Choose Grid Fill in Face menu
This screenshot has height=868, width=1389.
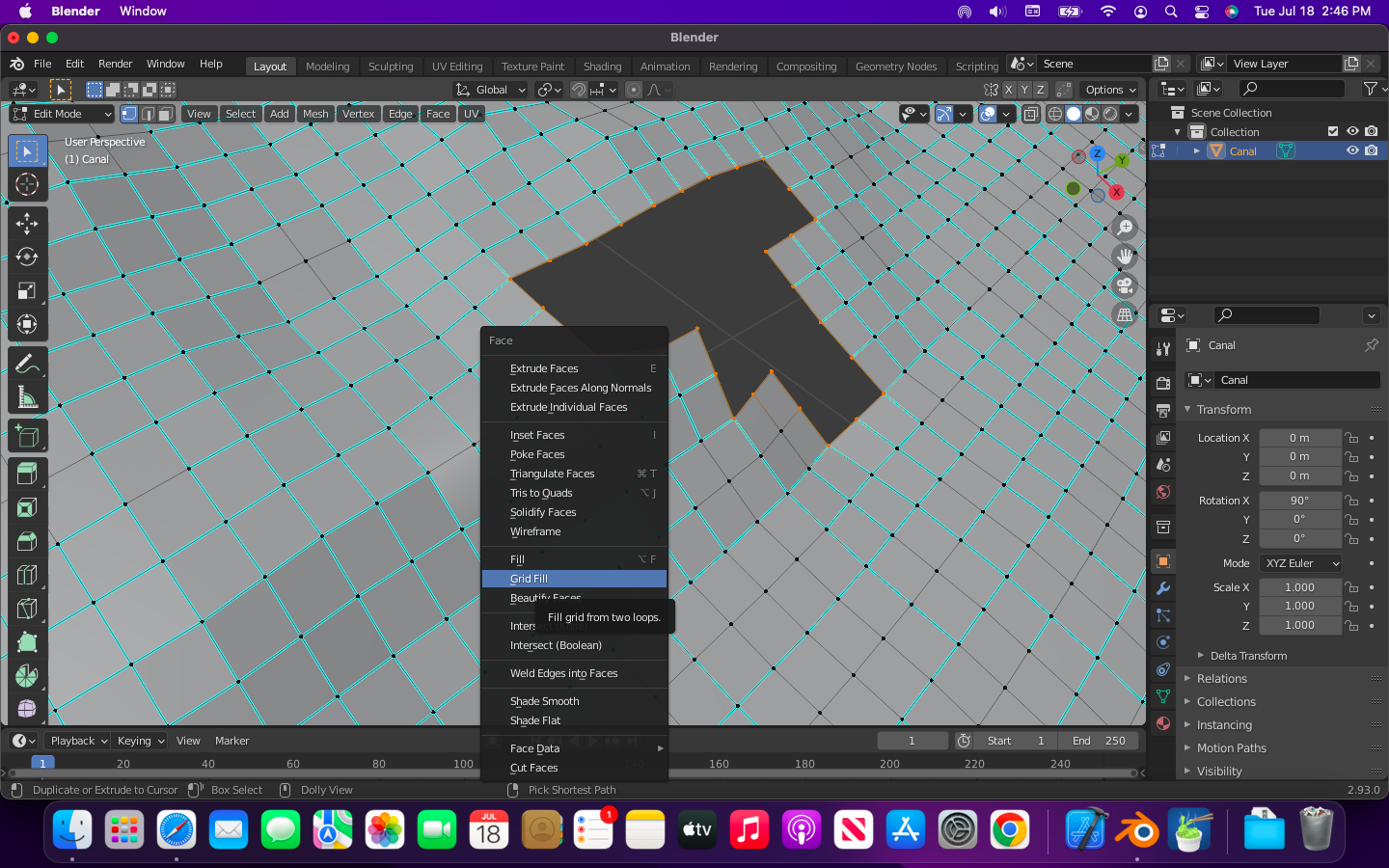(574, 579)
